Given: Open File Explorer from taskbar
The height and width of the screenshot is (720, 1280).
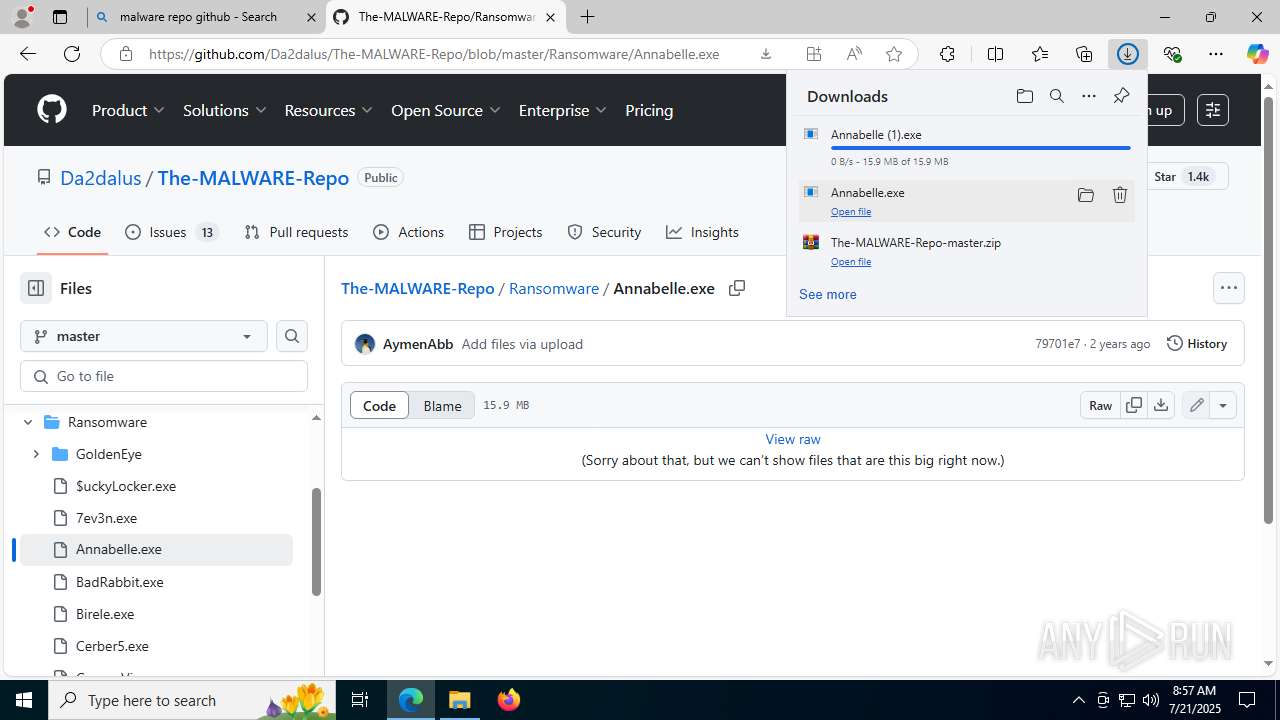Looking at the screenshot, I should [460, 700].
